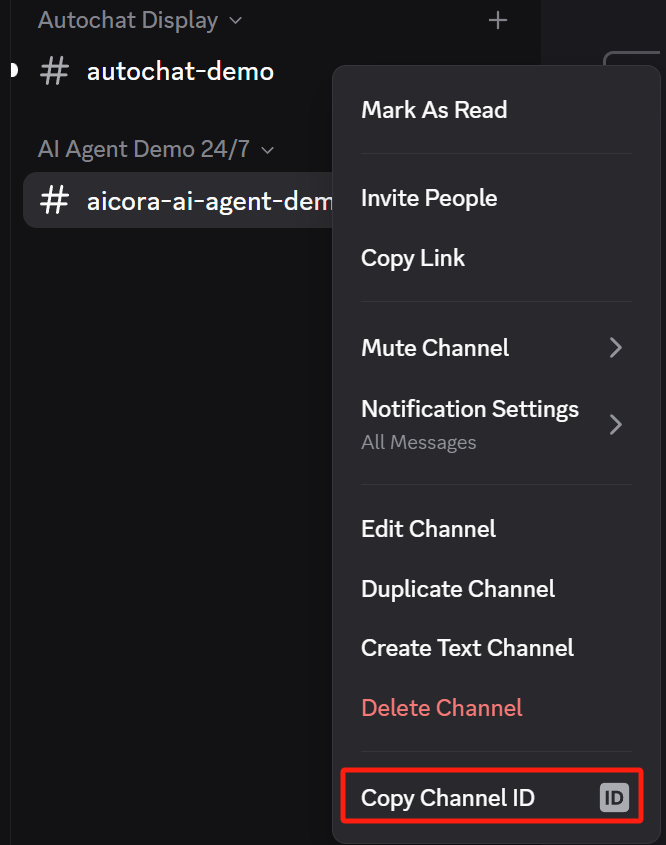Select Copy Channel ID
The width and height of the screenshot is (666, 845).
click(x=448, y=798)
